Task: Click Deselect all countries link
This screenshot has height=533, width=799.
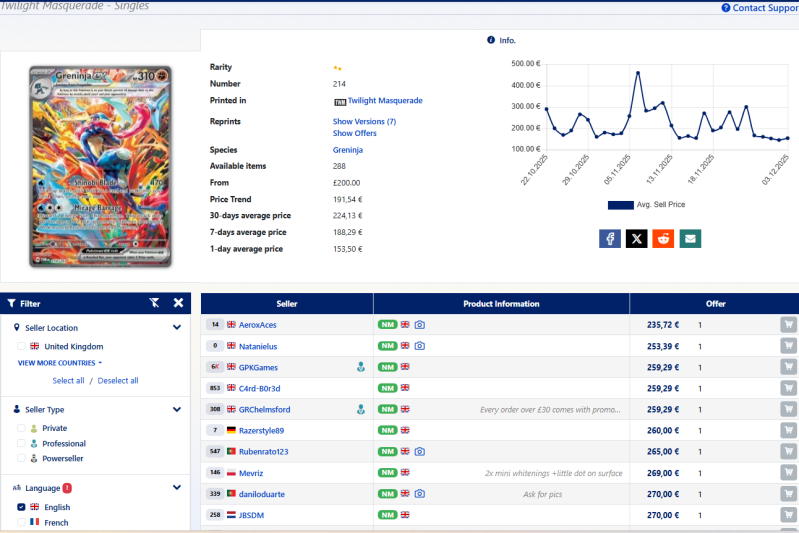Action: [118, 381]
